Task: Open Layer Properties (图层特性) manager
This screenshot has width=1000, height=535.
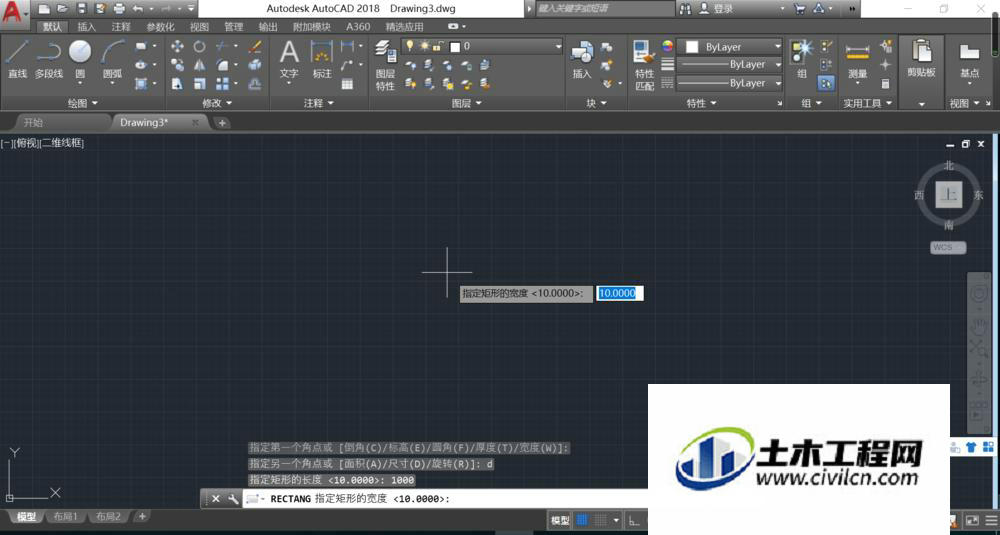Action: (385, 65)
